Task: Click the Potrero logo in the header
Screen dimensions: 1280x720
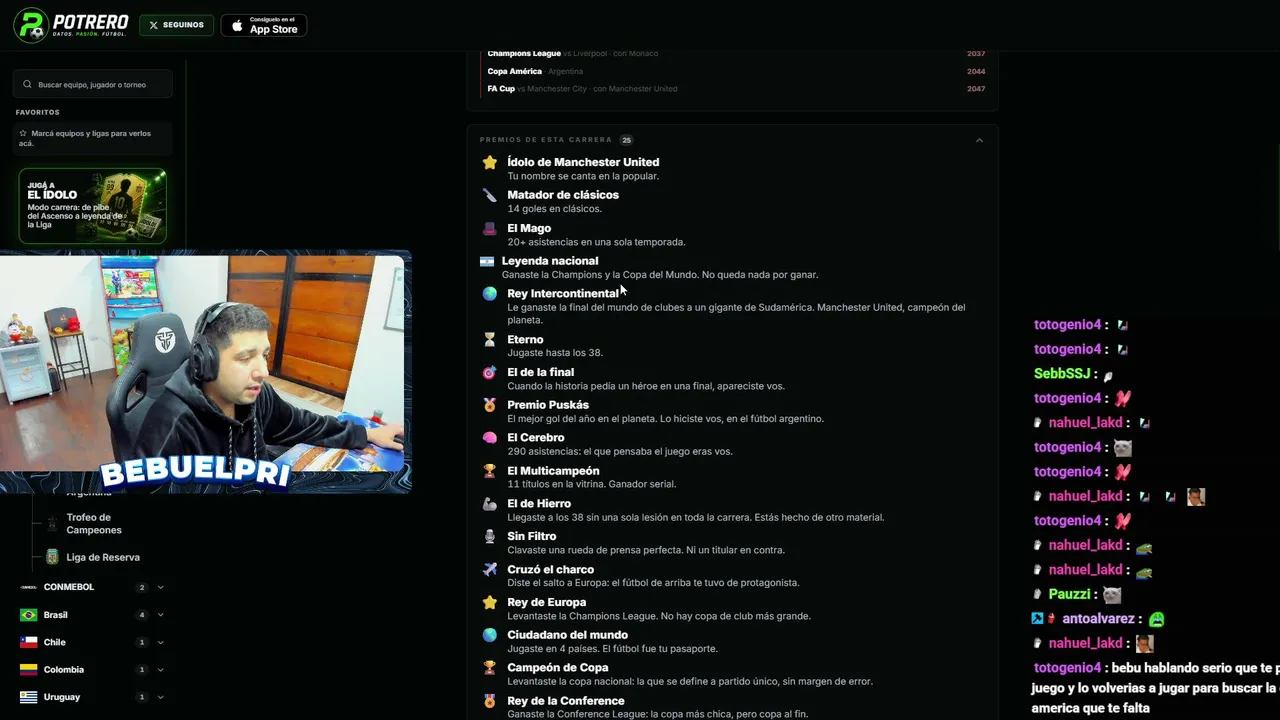Action: click(x=71, y=25)
